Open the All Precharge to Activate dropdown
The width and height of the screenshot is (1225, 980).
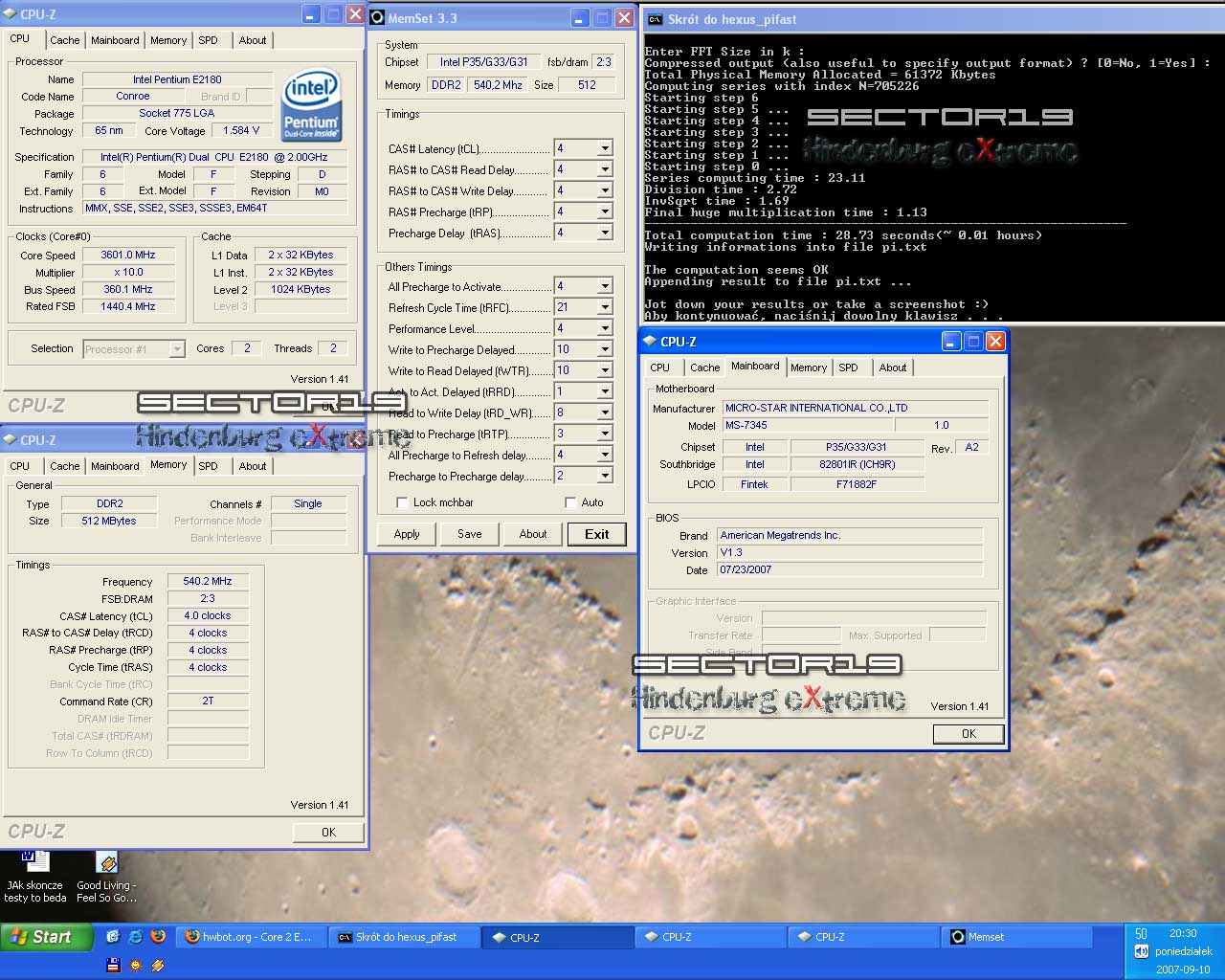click(x=605, y=286)
